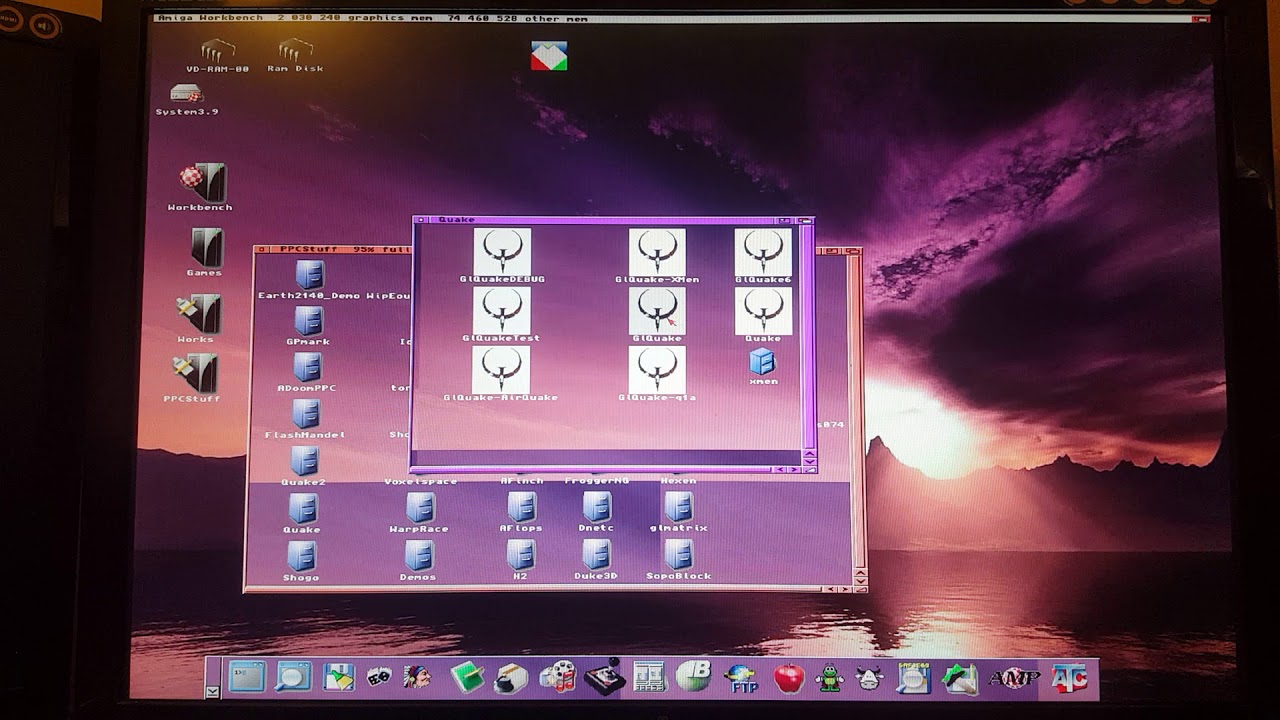Viewport: 1280px width, 720px height.
Task: Launch the green notebook dock icon
Action: tap(466, 677)
